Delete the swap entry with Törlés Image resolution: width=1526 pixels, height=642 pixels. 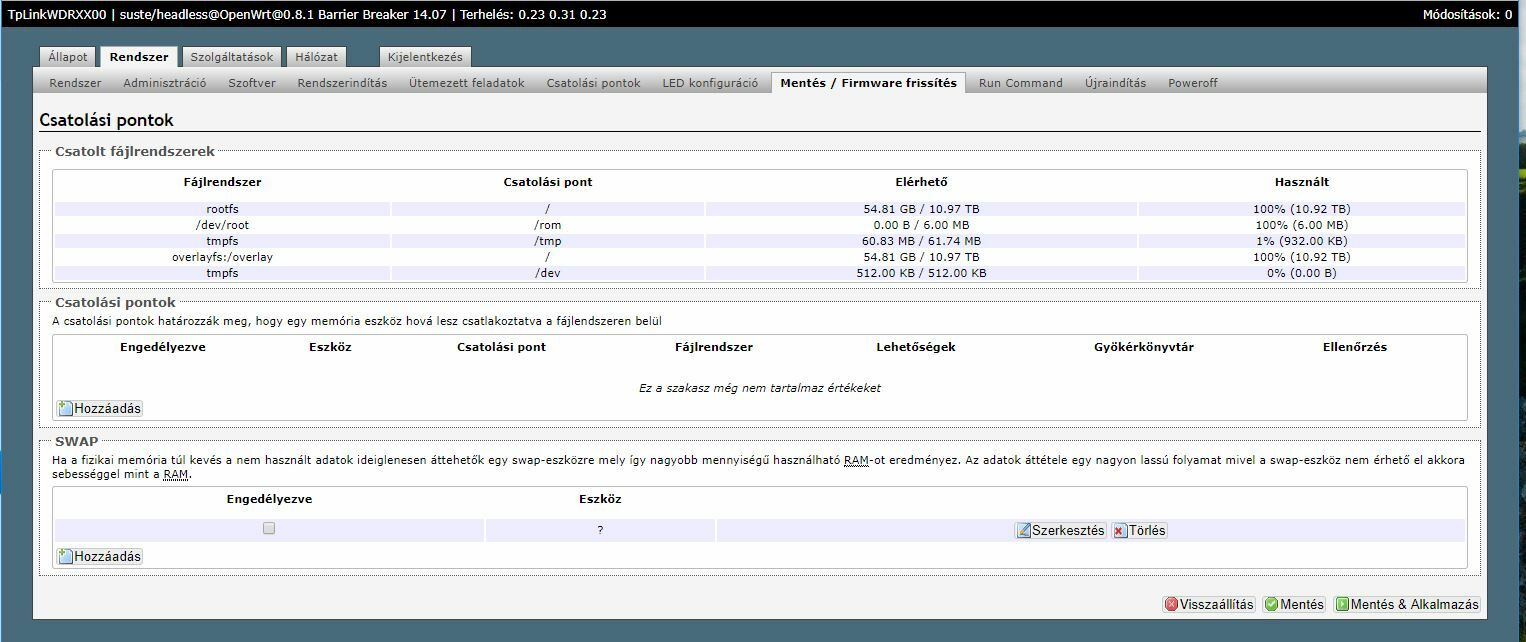(1139, 531)
